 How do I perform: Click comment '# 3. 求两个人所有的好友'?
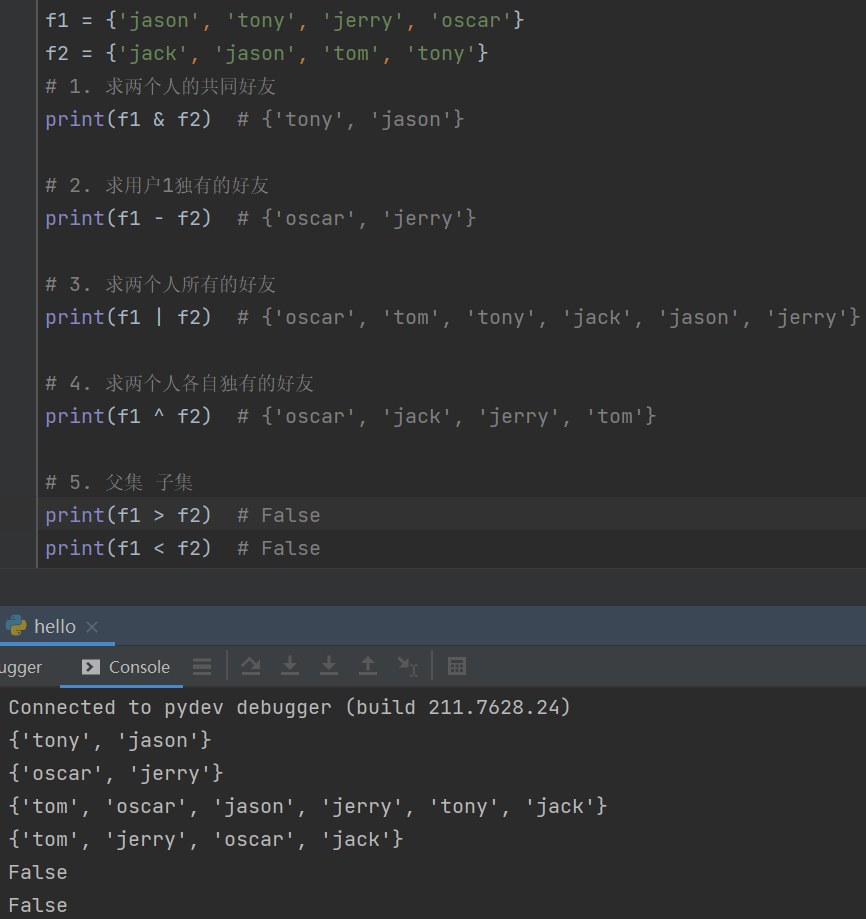(x=161, y=285)
